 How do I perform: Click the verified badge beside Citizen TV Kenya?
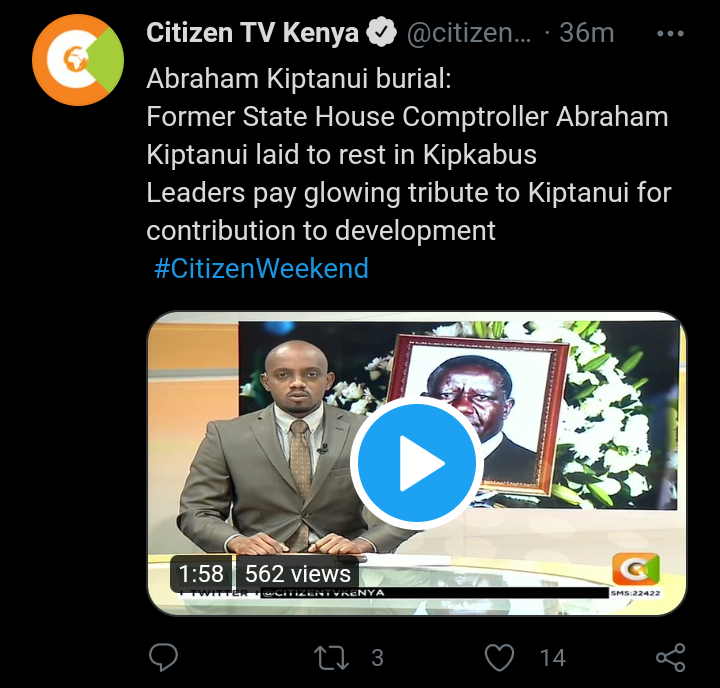tap(381, 33)
